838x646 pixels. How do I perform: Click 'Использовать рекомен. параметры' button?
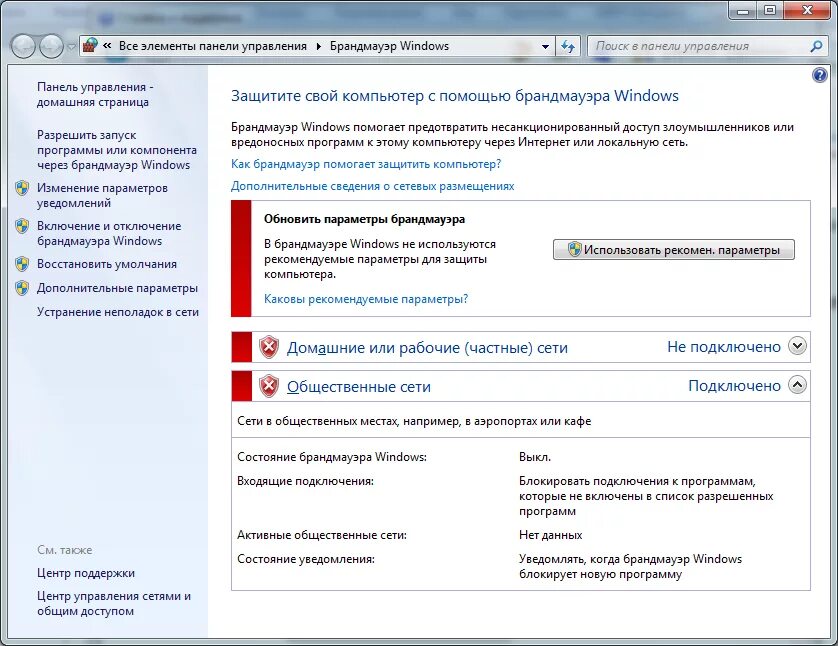pos(674,250)
